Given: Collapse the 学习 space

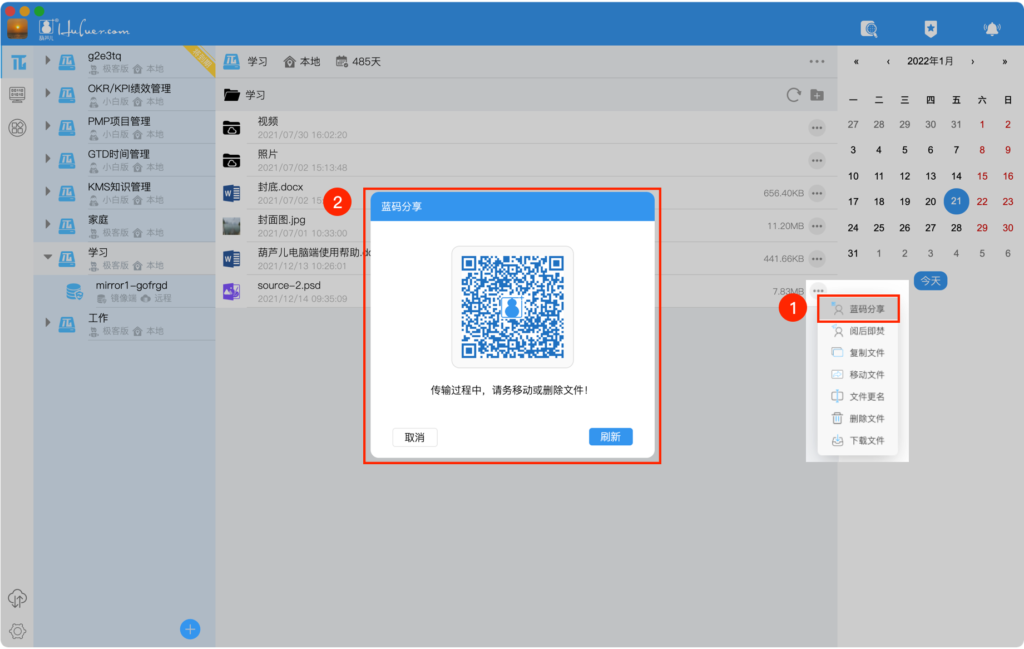Looking at the screenshot, I should pyautogui.click(x=48, y=257).
